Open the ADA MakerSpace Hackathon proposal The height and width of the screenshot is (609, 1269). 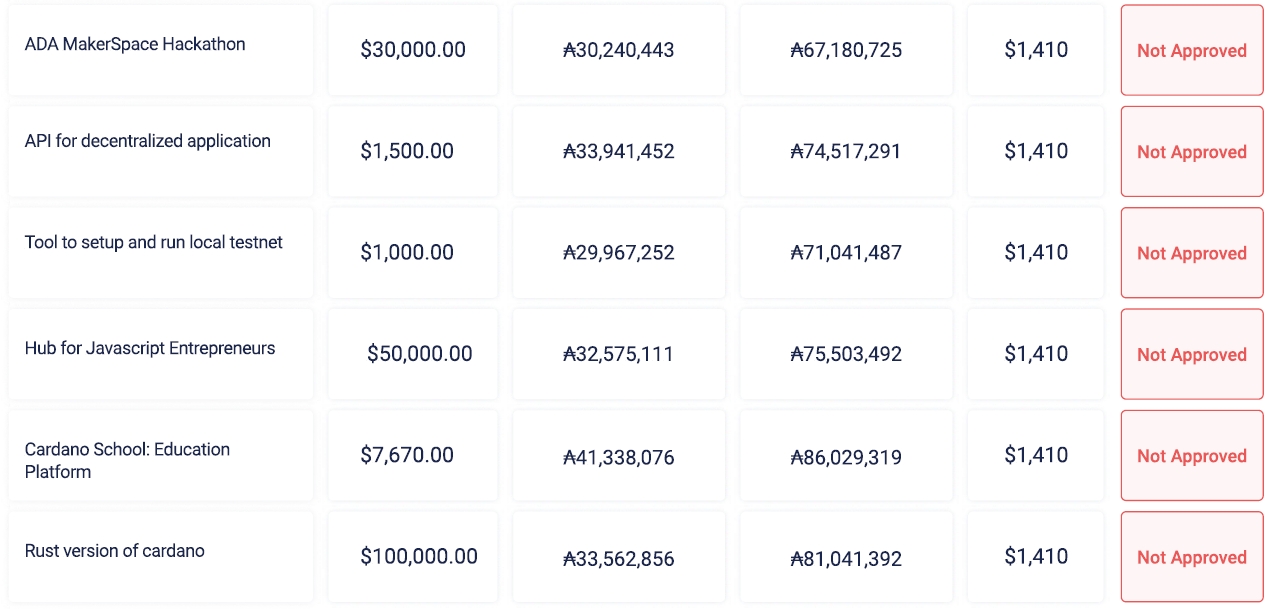point(135,44)
